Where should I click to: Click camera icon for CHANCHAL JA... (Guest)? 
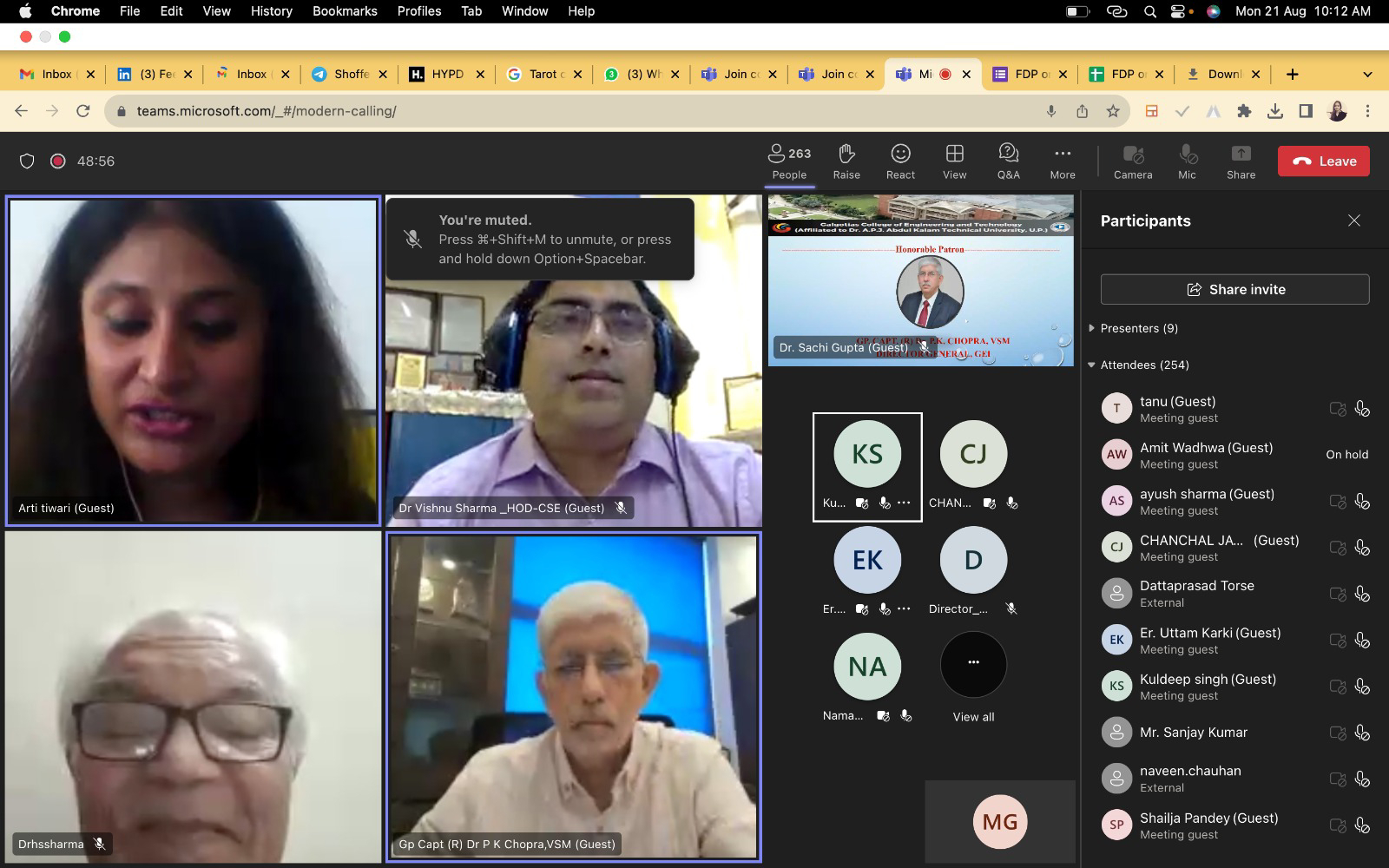(x=1338, y=548)
